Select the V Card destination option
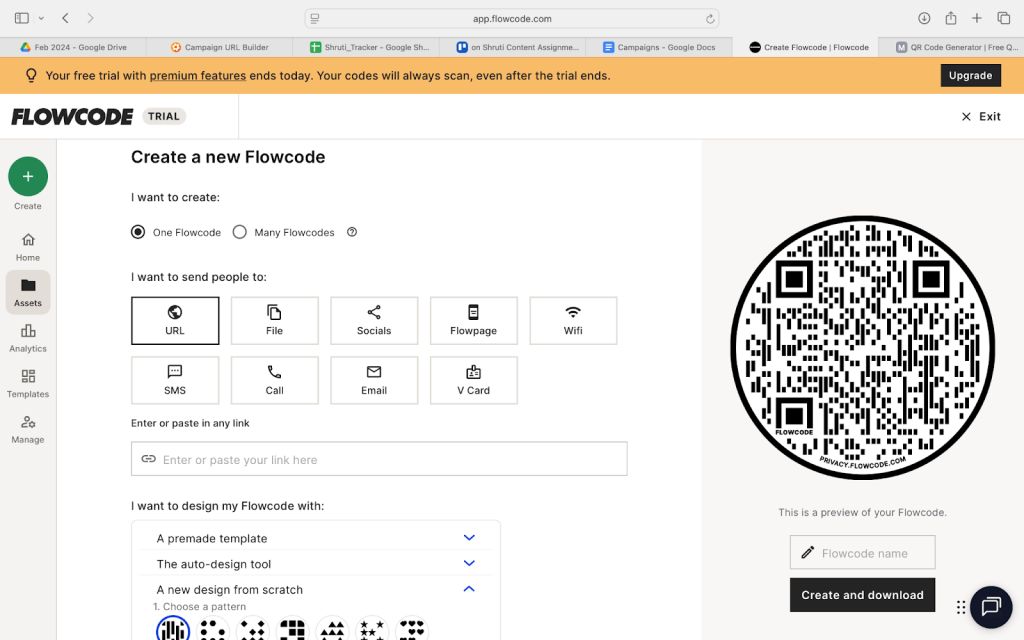Viewport: 1024px width, 640px height. [x=473, y=380]
